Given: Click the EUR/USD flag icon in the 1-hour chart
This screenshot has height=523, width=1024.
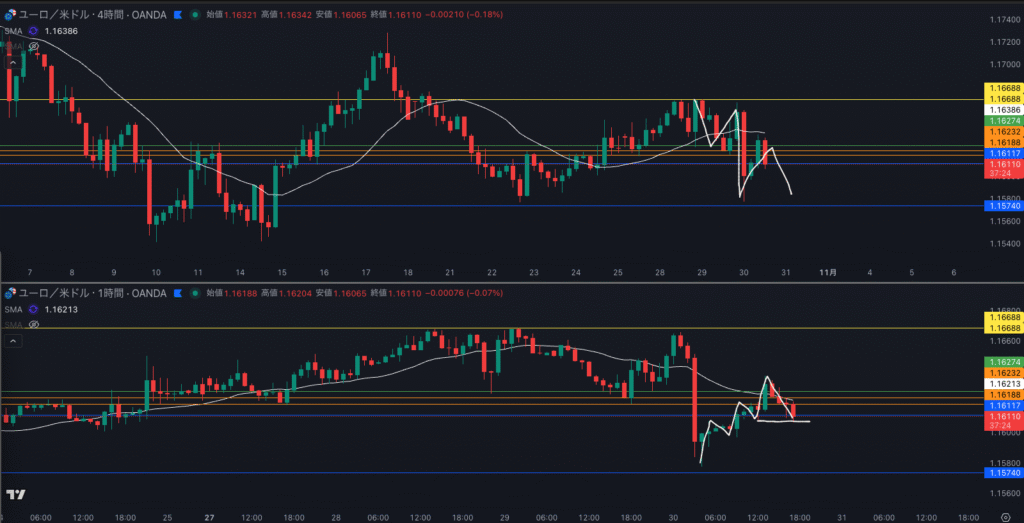Looking at the screenshot, I should 12,293.
